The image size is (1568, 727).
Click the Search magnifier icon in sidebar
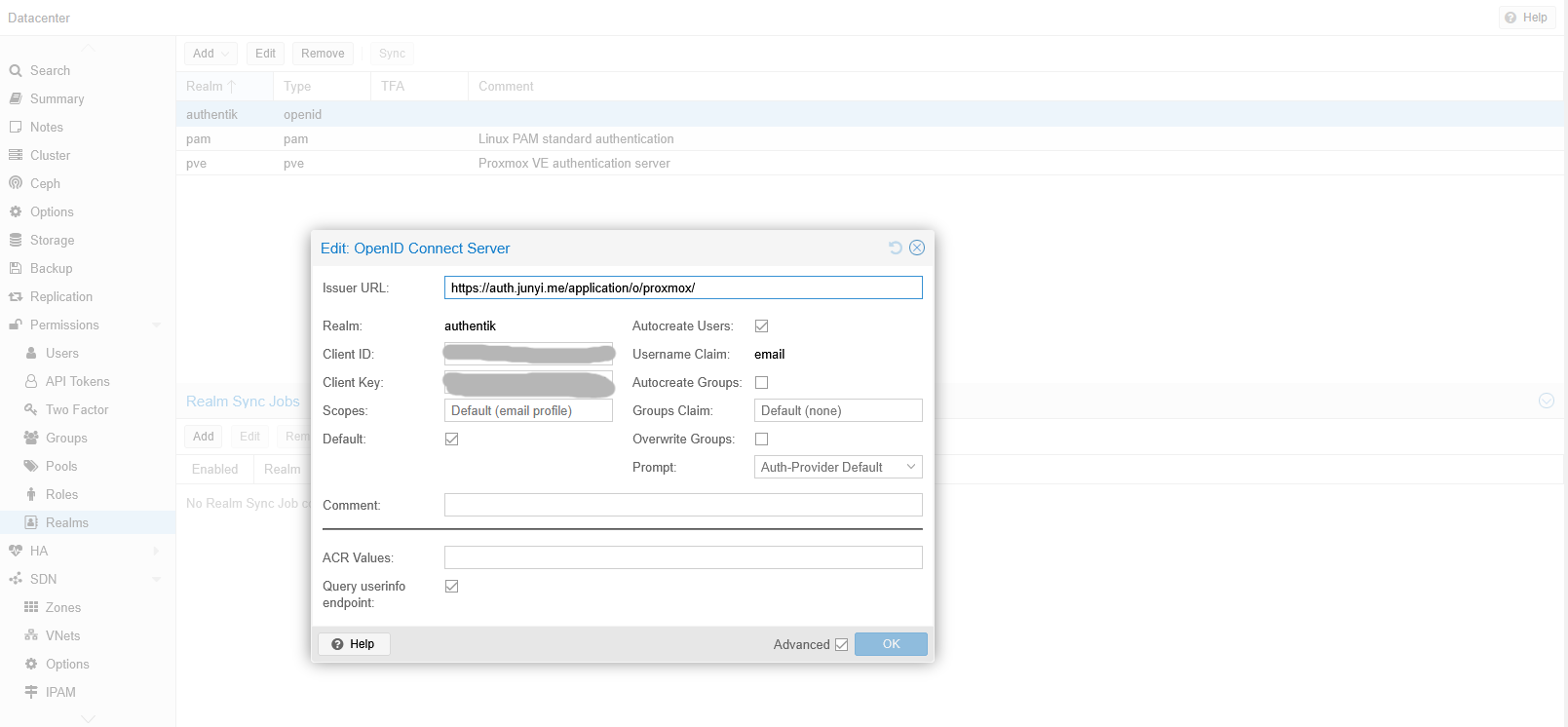pyautogui.click(x=16, y=70)
